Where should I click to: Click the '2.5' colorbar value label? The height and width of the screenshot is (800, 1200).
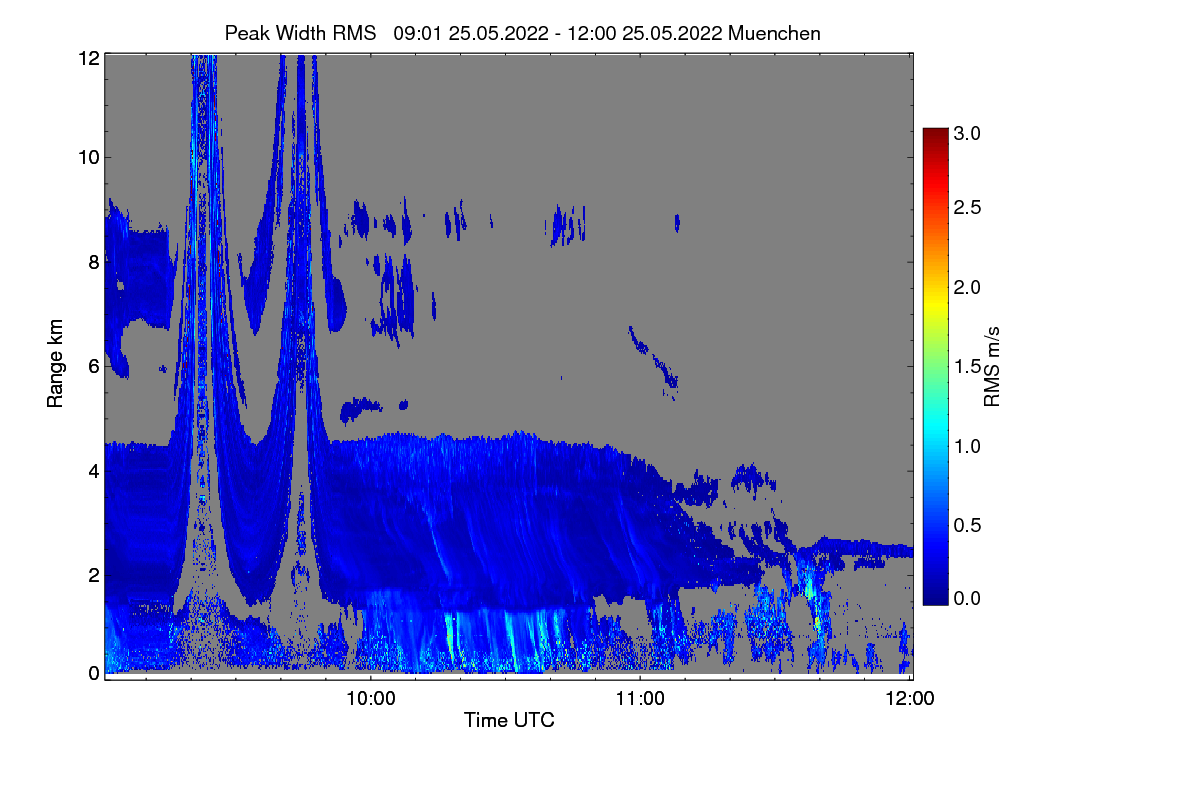click(967, 207)
